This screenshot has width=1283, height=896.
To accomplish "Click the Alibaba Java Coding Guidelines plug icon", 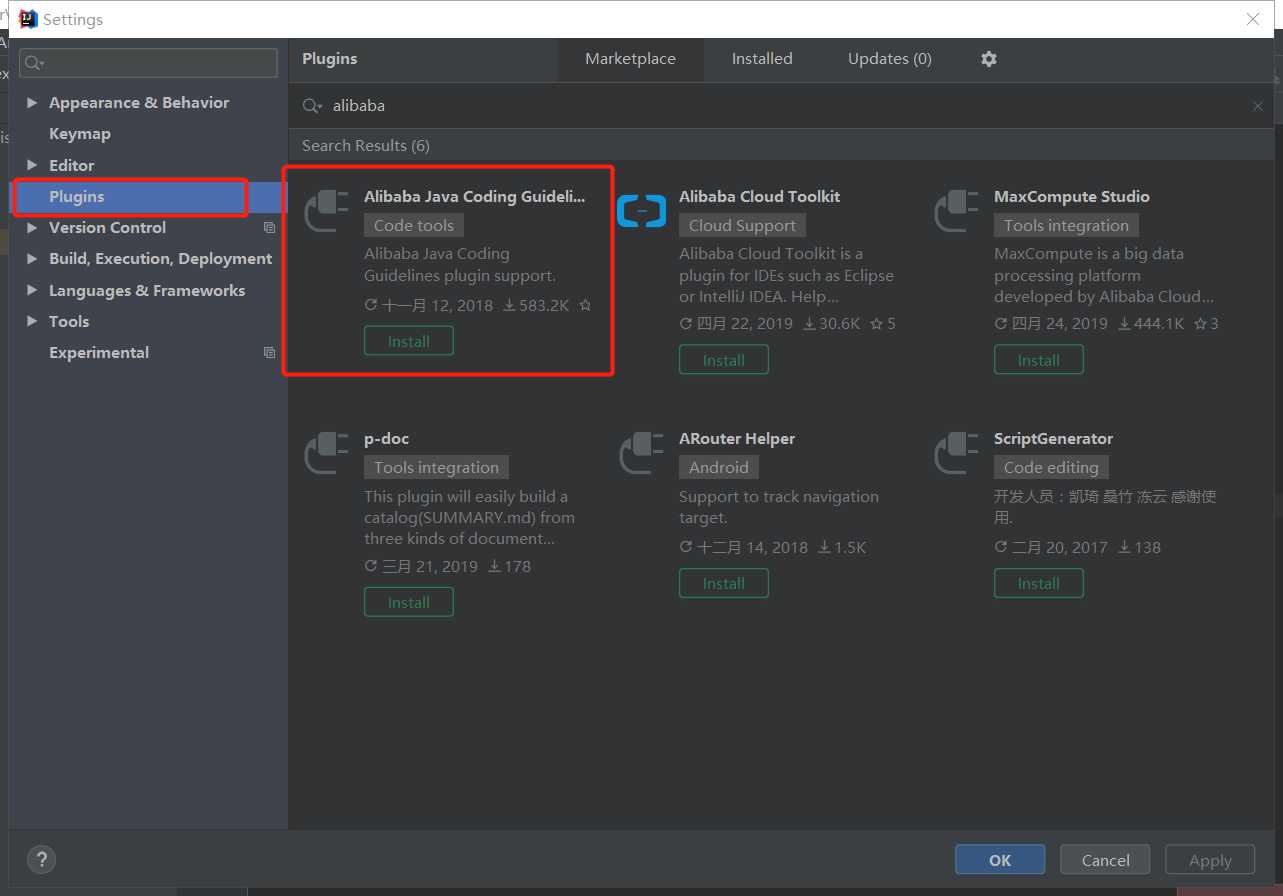I will (x=326, y=211).
